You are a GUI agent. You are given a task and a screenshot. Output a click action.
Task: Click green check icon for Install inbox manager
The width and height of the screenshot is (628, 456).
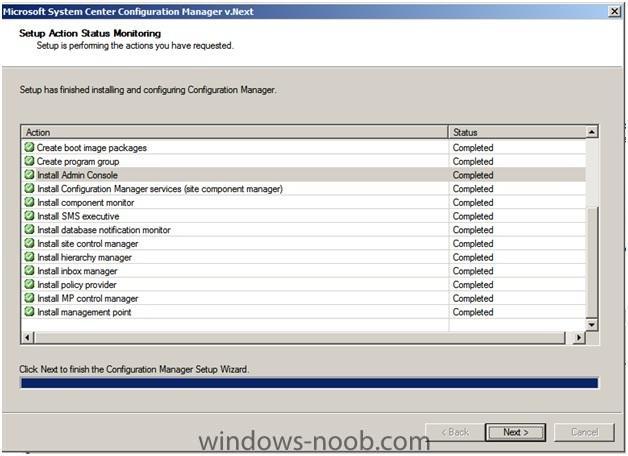pos(29,271)
